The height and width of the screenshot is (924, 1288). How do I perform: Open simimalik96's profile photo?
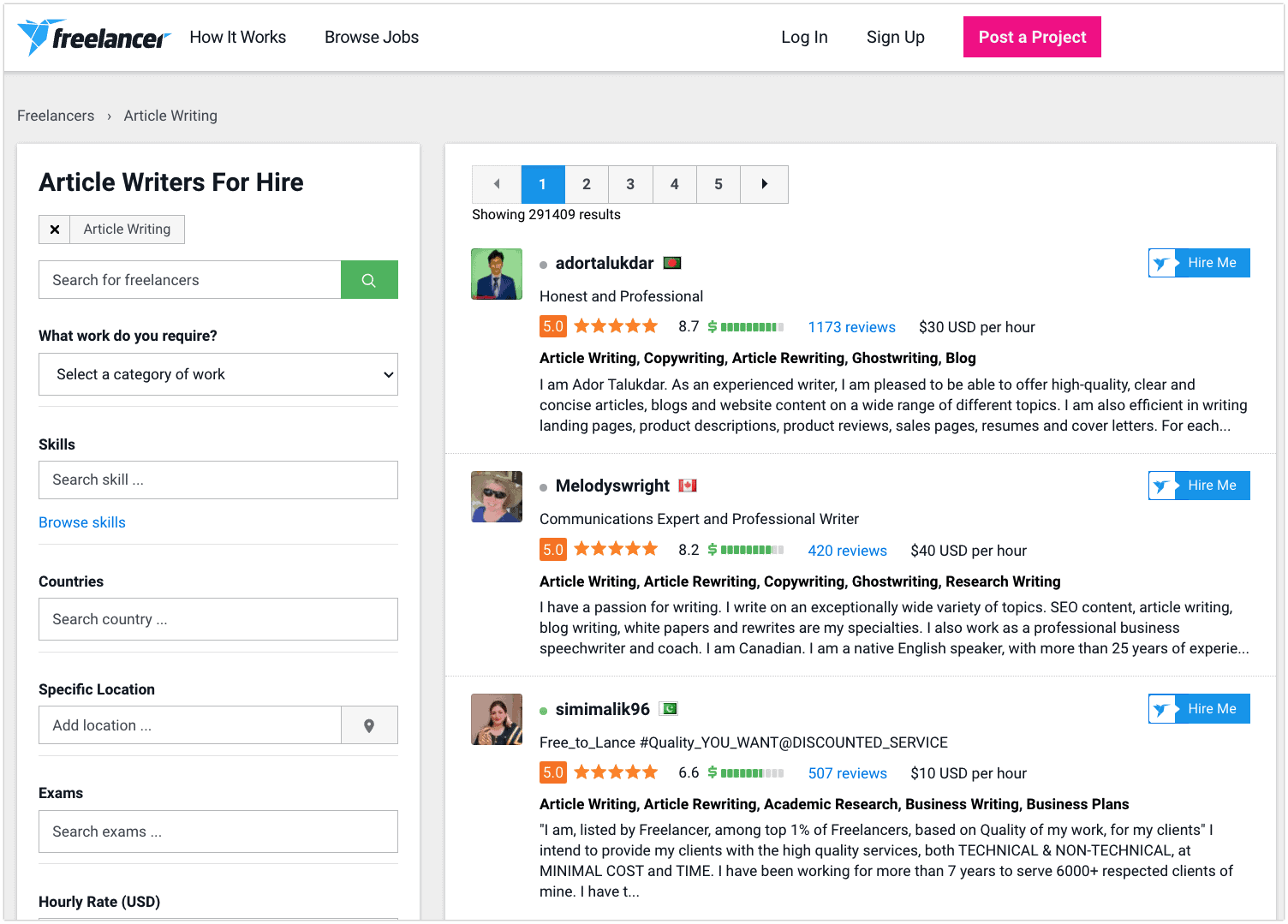click(497, 719)
